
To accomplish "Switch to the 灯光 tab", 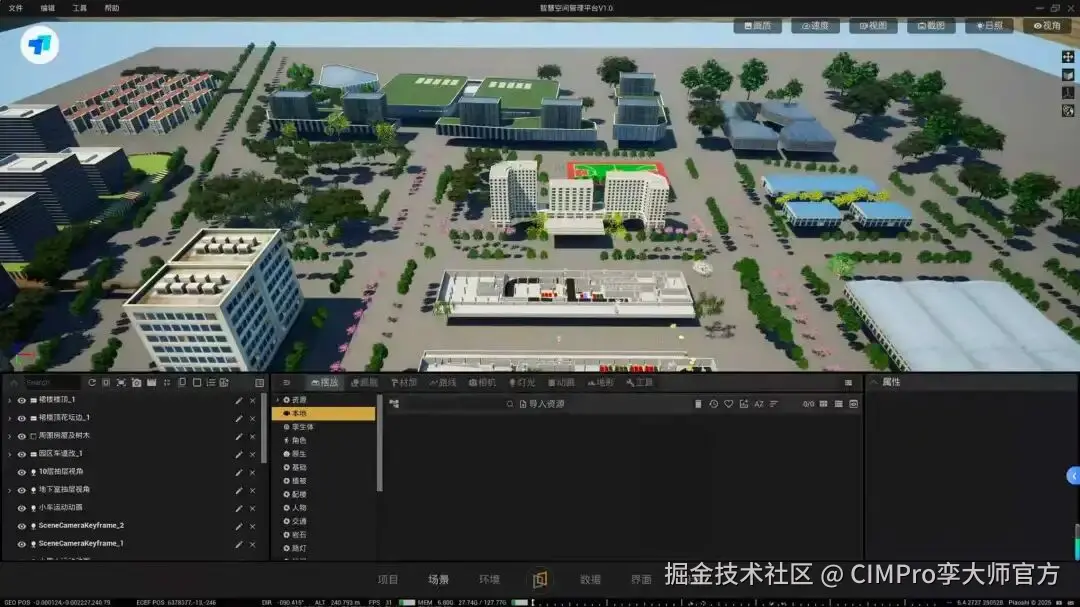I will 522,382.
